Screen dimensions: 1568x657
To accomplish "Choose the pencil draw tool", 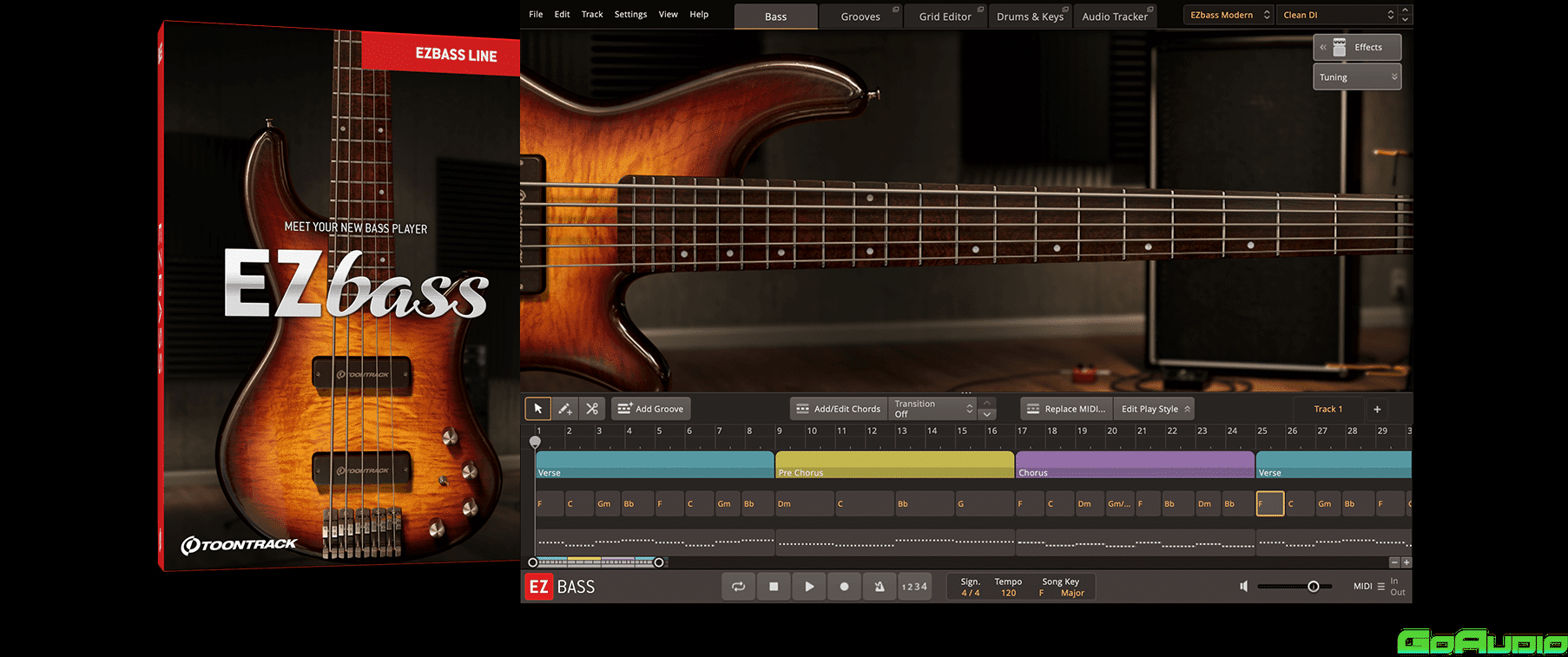I will coord(565,409).
